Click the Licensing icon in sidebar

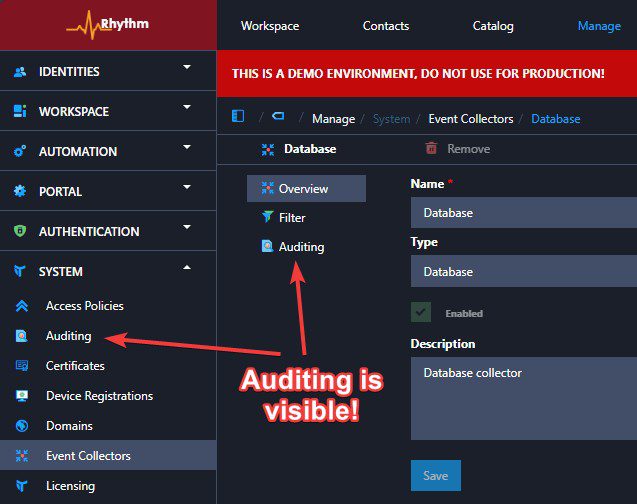click(x=21, y=486)
